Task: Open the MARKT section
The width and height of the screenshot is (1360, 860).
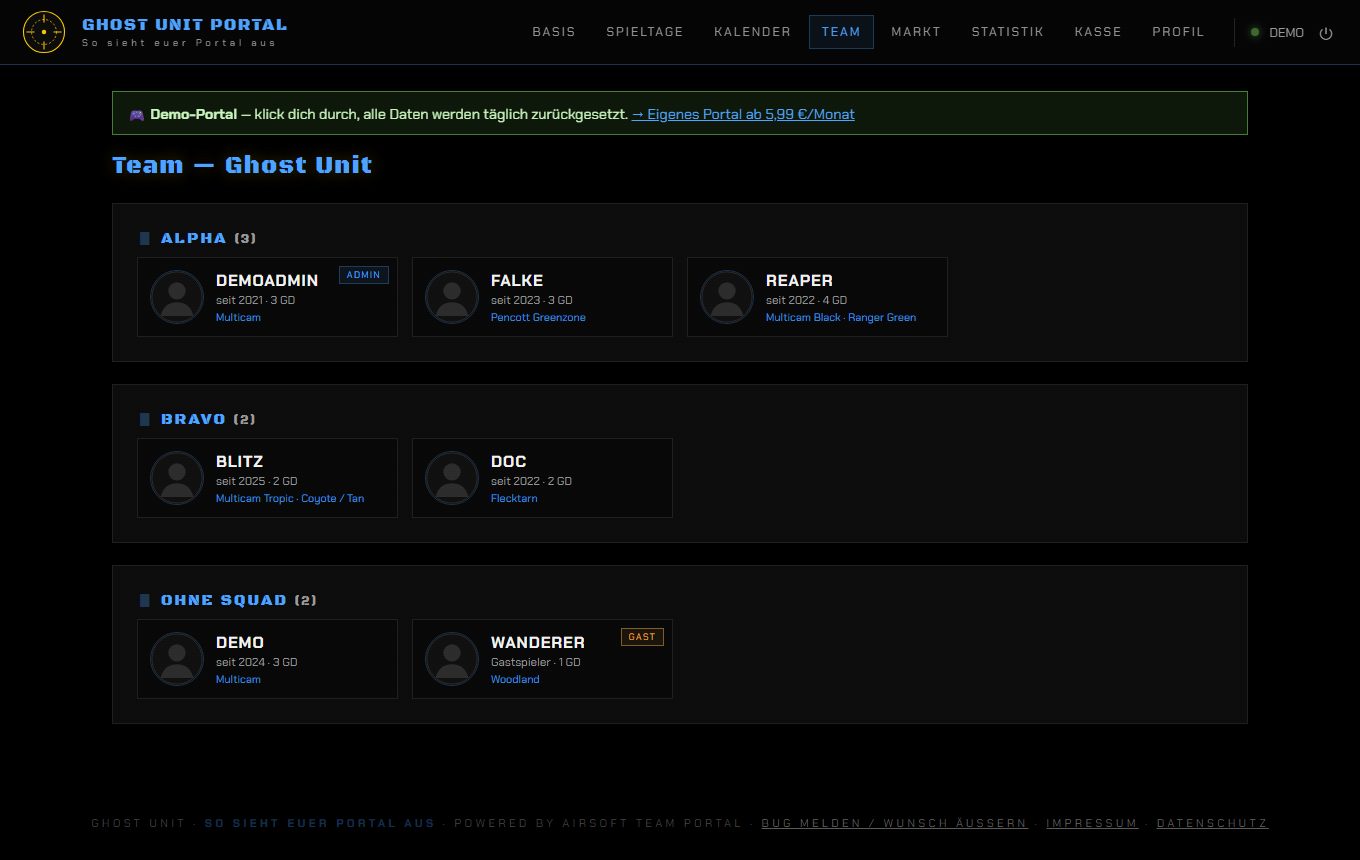Action: pos(916,32)
